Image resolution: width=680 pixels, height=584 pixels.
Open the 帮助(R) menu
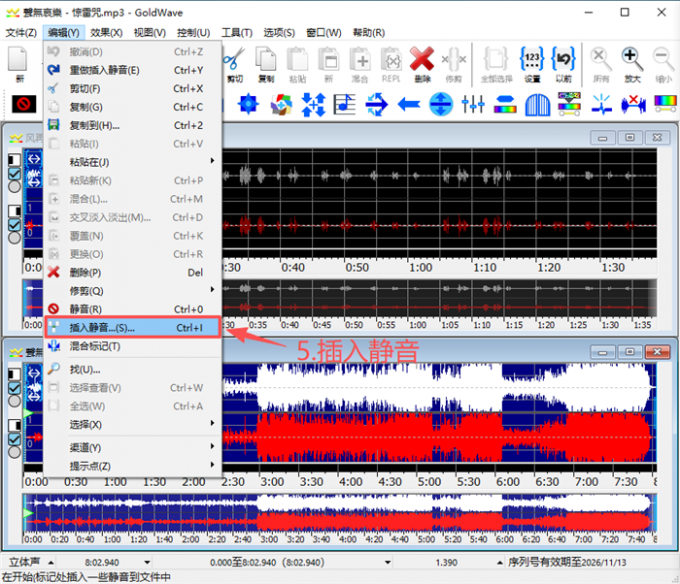pos(369,33)
